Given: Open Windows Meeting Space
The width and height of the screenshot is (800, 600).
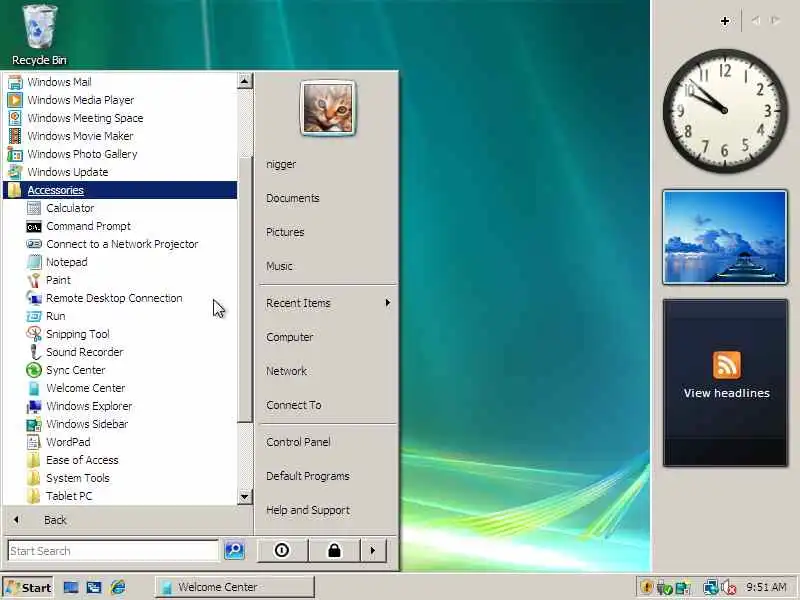Looking at the screenshot, I should pyautogui.click(x=76, y=118).
